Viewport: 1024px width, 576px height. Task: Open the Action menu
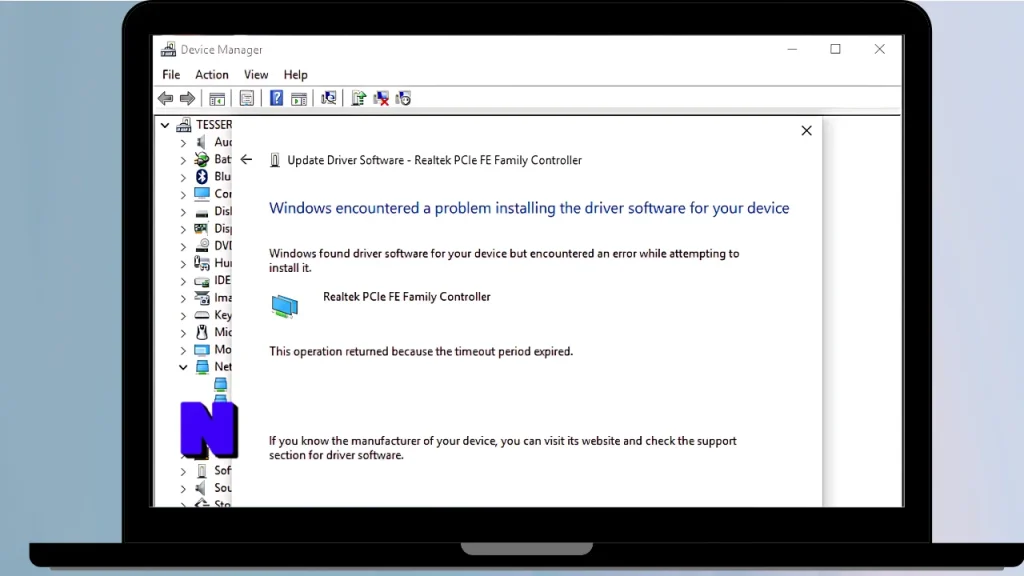coord(212,74)
